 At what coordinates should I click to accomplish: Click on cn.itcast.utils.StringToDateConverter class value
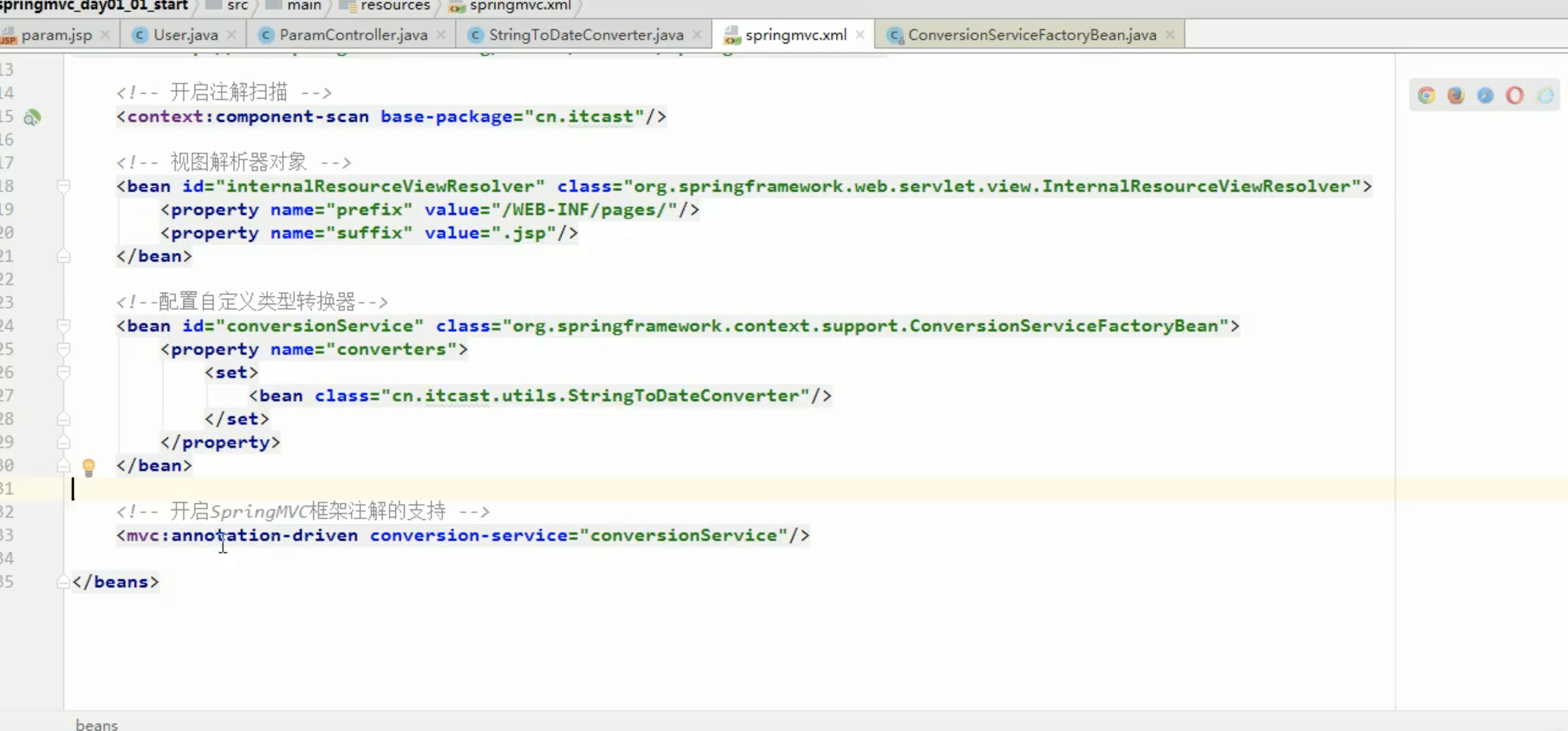point(595,396)
